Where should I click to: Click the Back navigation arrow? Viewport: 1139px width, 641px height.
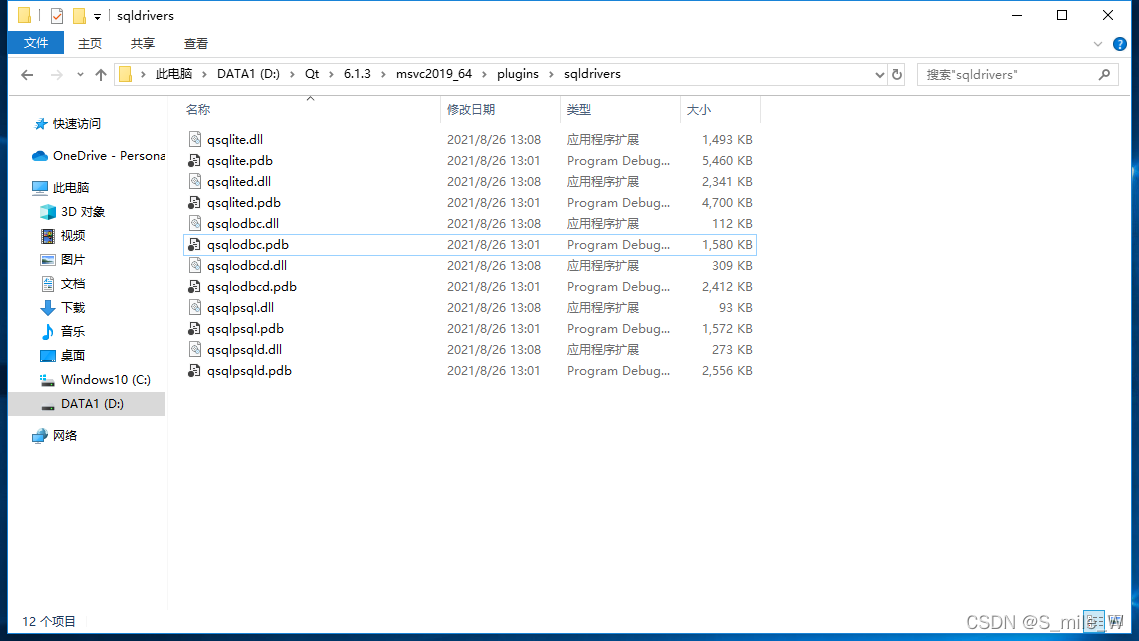[x=28, y=74]
